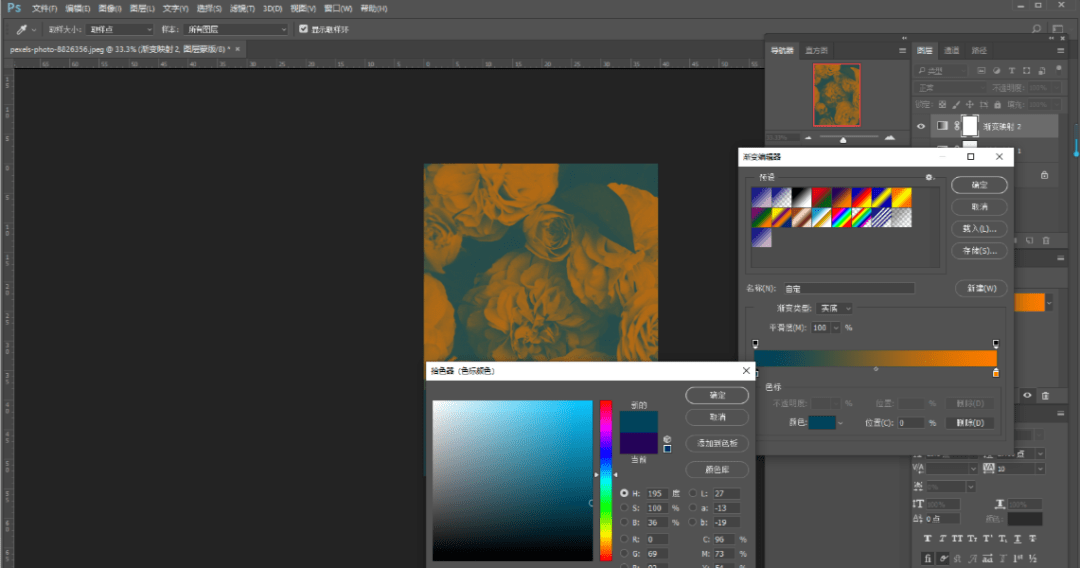Click the gradient name input field

click(x=848, y=288)
